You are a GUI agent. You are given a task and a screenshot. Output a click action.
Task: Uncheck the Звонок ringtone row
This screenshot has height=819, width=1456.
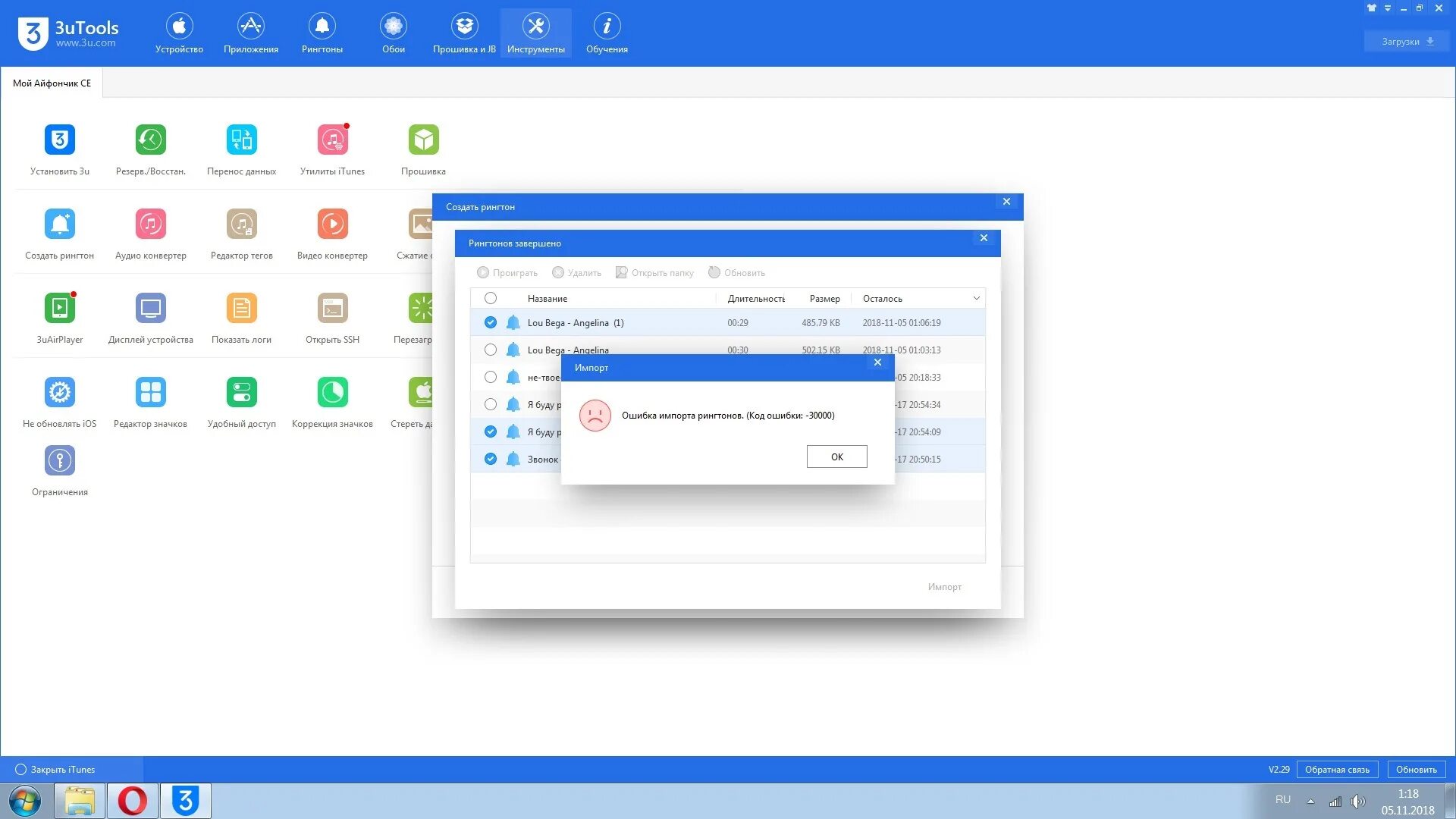click(491, 460)
